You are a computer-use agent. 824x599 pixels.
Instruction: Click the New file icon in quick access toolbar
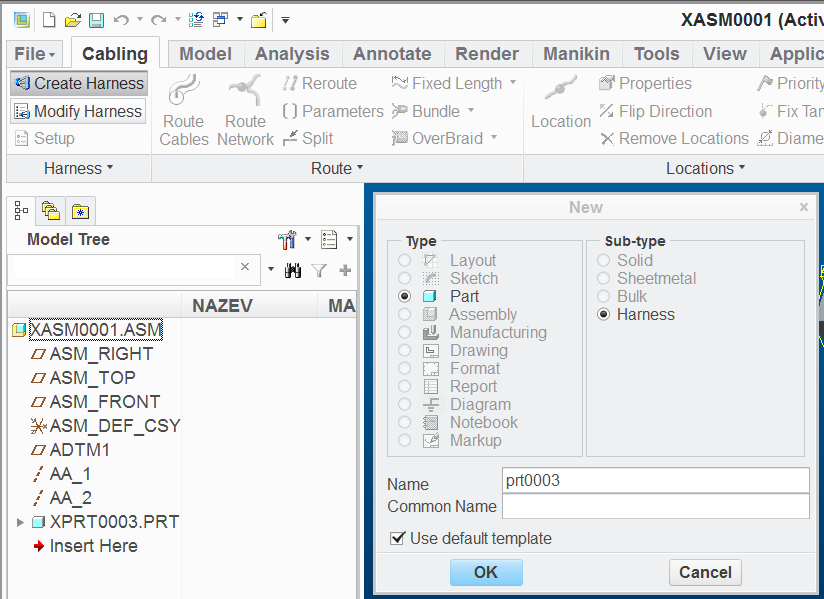(x=49, y=20)
